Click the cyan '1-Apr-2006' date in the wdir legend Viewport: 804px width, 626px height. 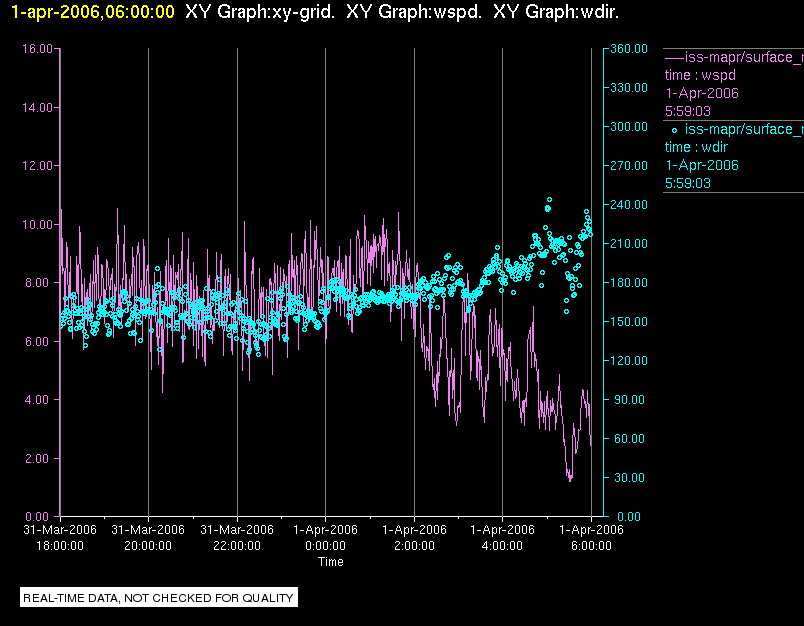point(702,165)
